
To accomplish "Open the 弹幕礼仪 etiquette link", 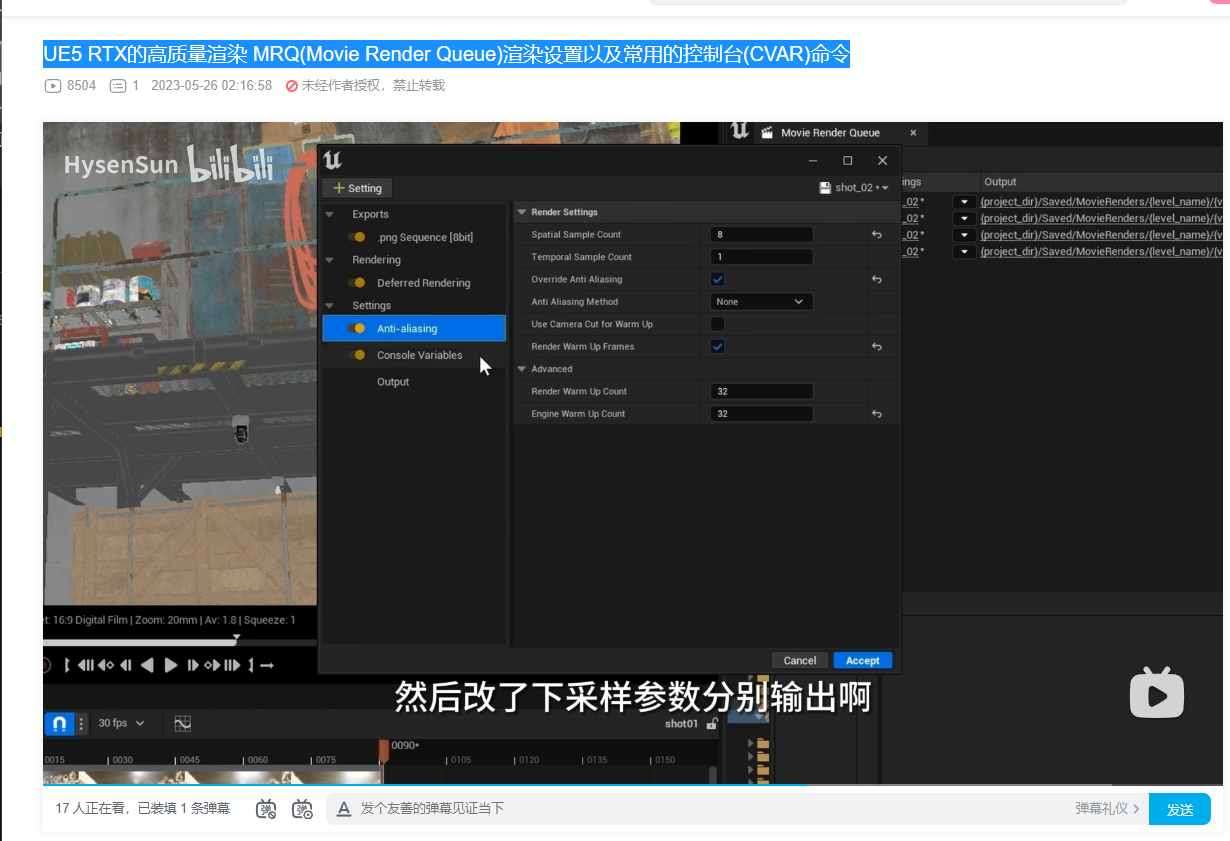I will pos(1107,808).
